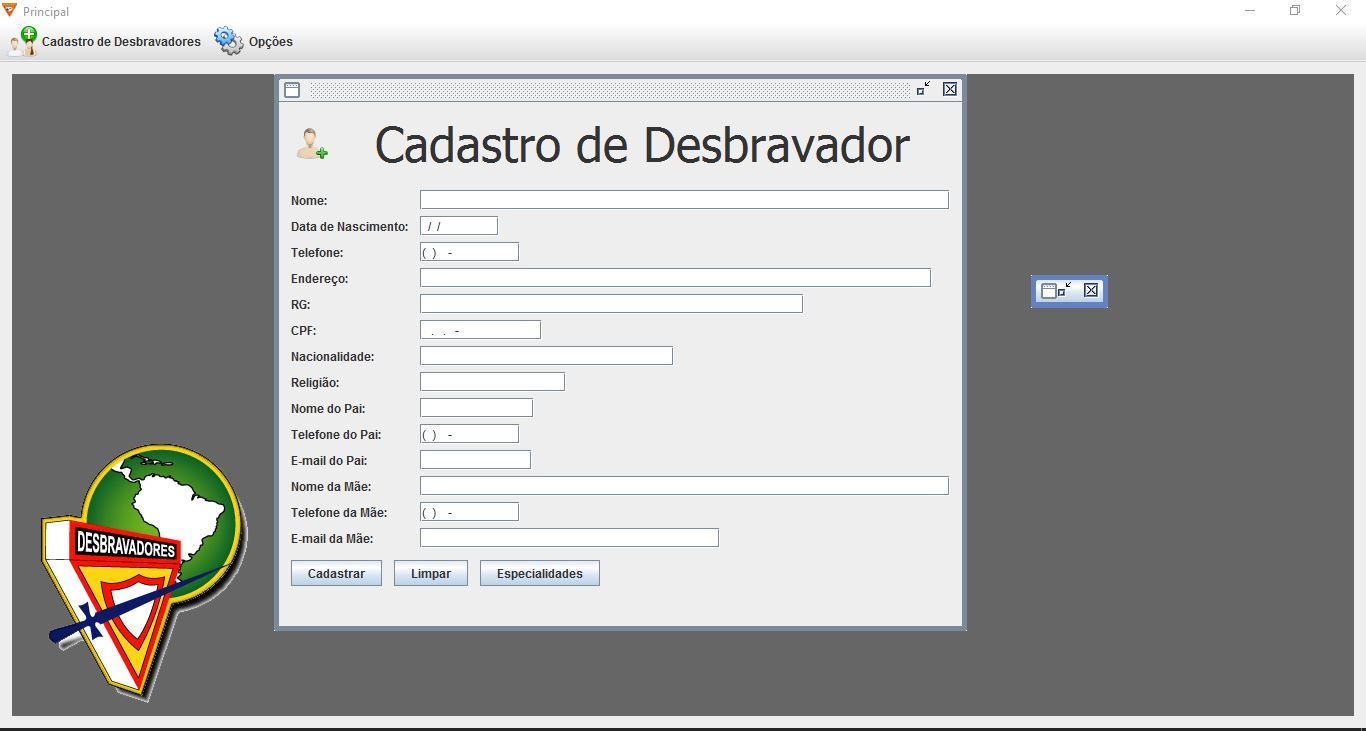Click the "CPF:" label
This screenshot has width=1366, height=731.
coord(304,331)
